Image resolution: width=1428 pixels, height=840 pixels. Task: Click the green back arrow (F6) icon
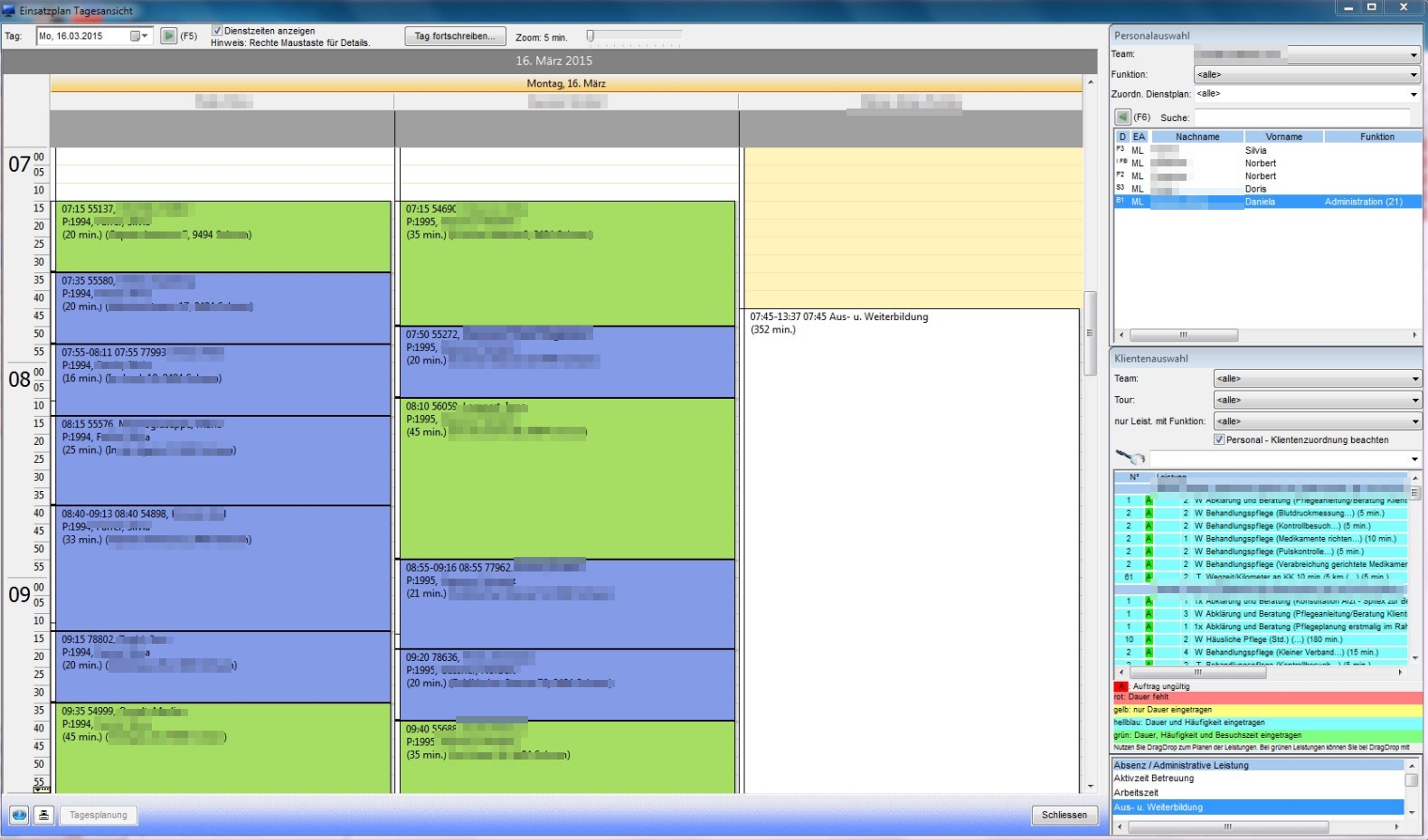(x=1122, y=118)
